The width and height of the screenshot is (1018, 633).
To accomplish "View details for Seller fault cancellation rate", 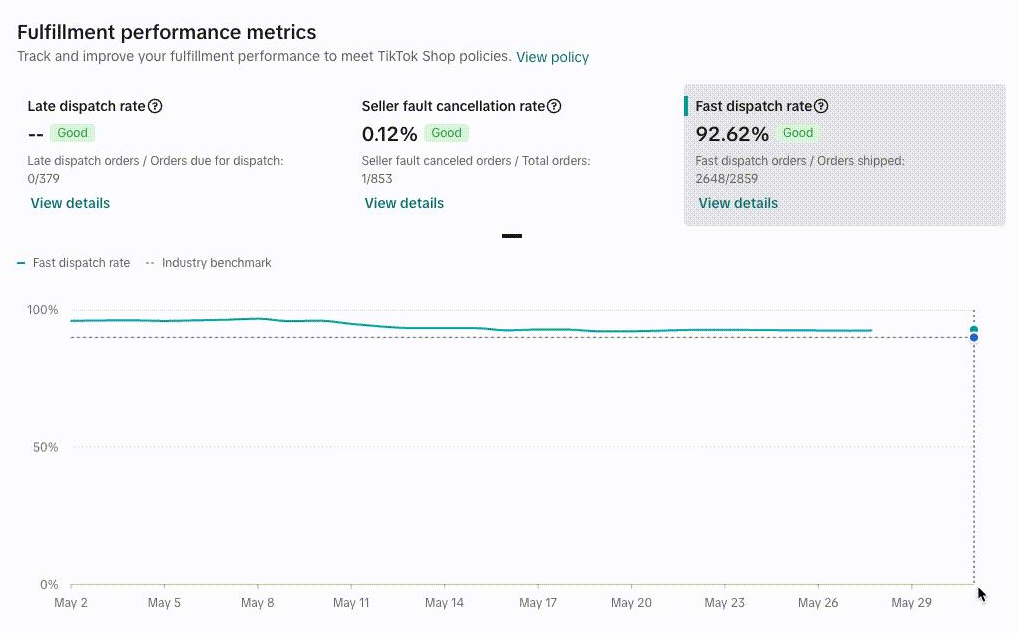I will click(404, 203).
